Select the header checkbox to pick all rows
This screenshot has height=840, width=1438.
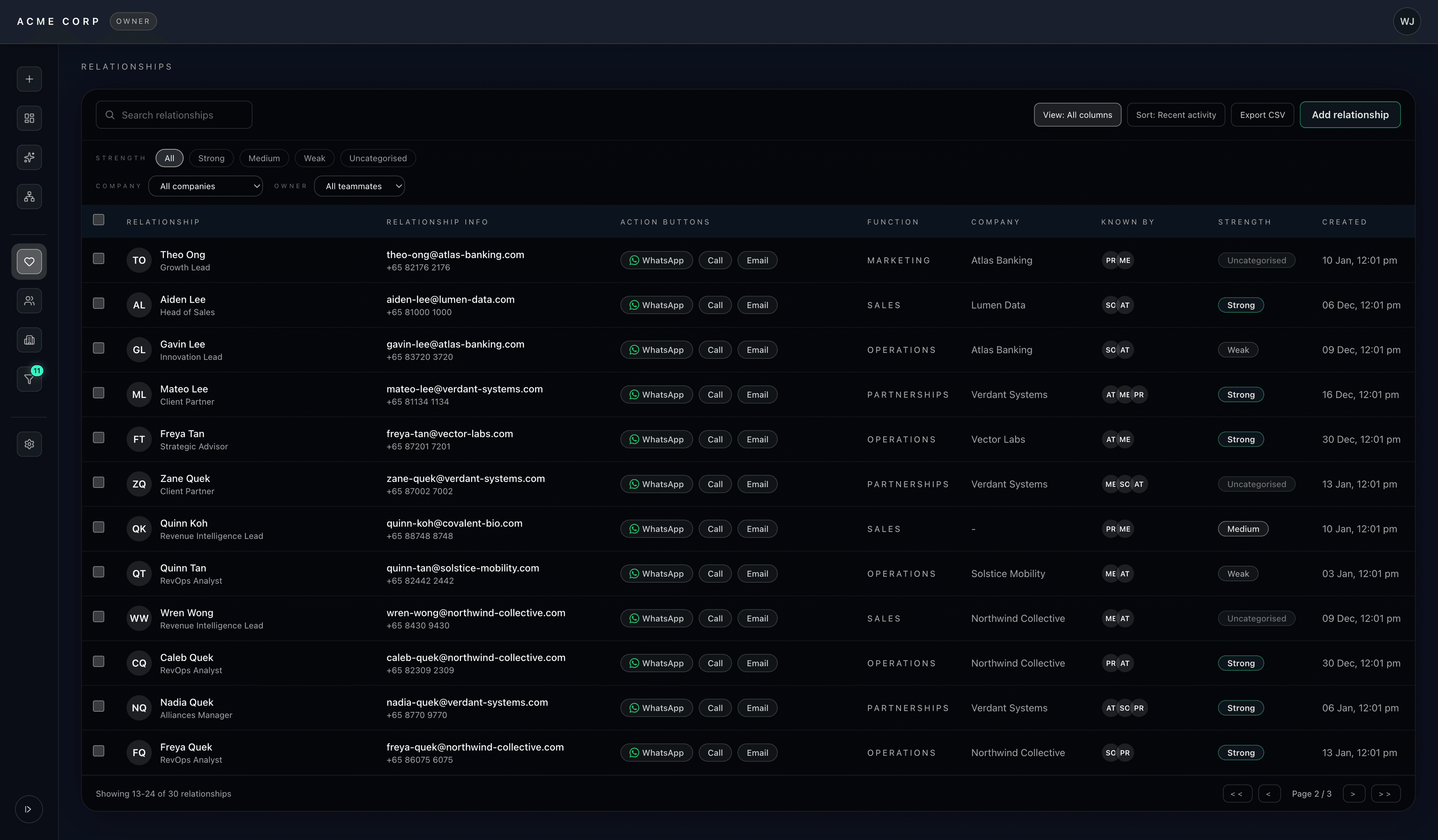98,220
